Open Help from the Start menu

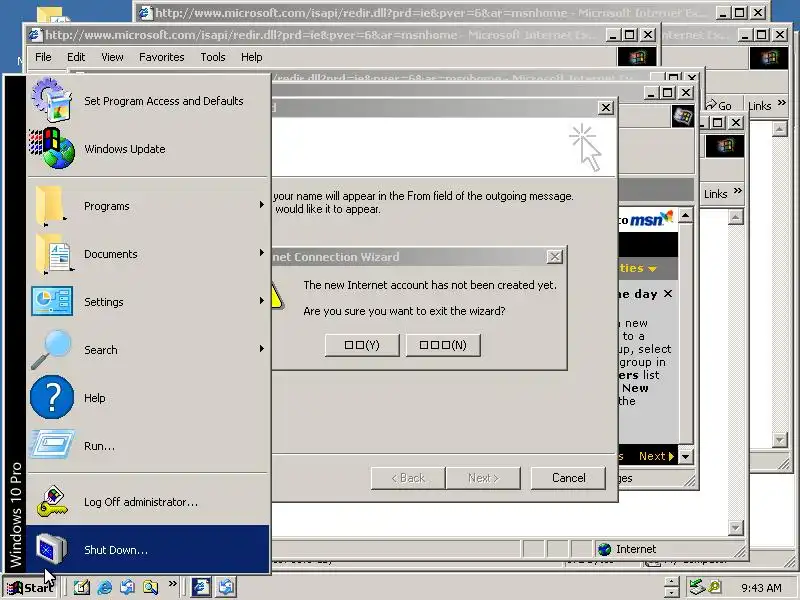tap(148, 397)
